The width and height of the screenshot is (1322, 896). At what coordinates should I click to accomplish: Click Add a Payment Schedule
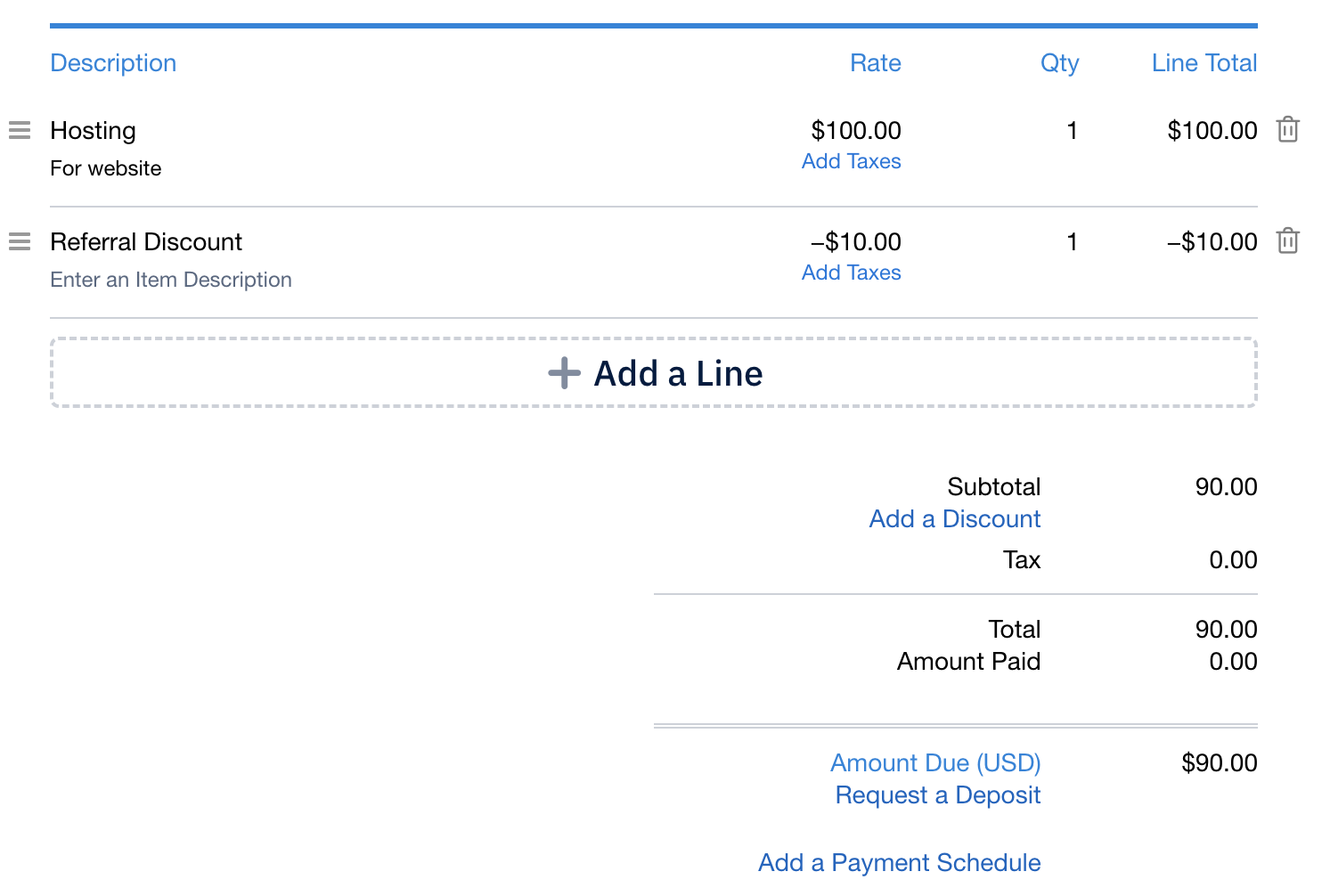pyautogui.click(x=899, y=863)
